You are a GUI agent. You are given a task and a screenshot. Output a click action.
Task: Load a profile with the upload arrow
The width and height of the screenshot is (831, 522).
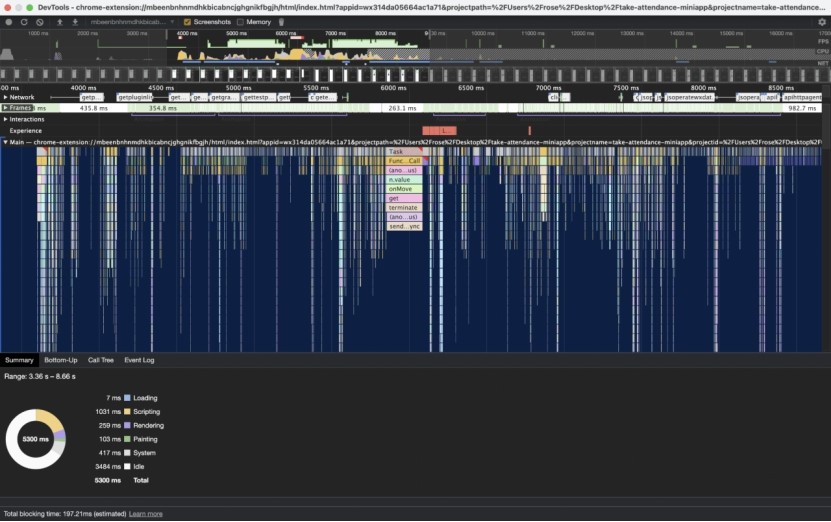click(59, 22)
